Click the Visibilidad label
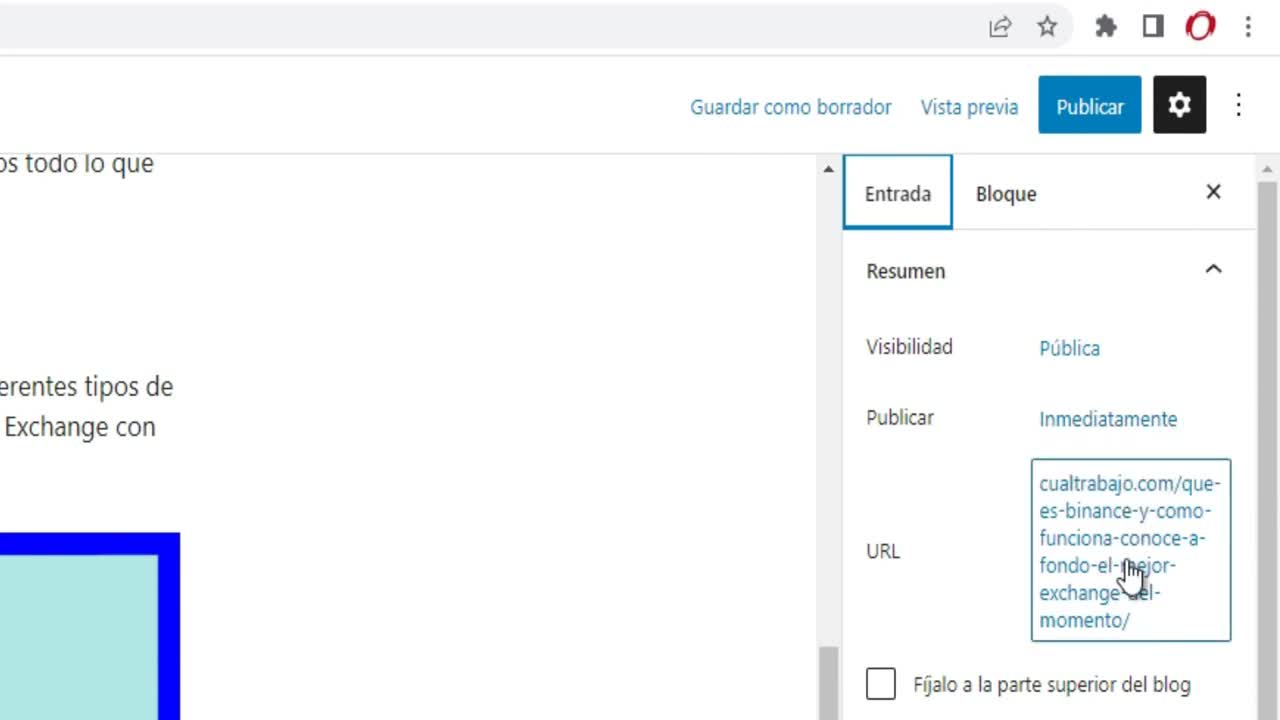The width and height of the screenshot is (1280, 720). coord(909,347)
